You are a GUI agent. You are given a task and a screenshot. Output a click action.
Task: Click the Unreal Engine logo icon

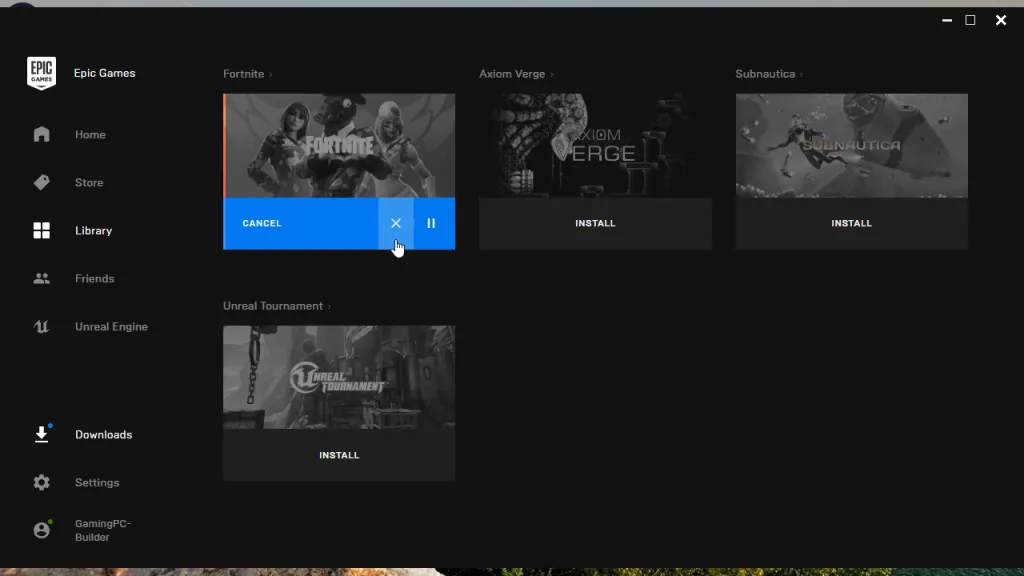[41, 327]
